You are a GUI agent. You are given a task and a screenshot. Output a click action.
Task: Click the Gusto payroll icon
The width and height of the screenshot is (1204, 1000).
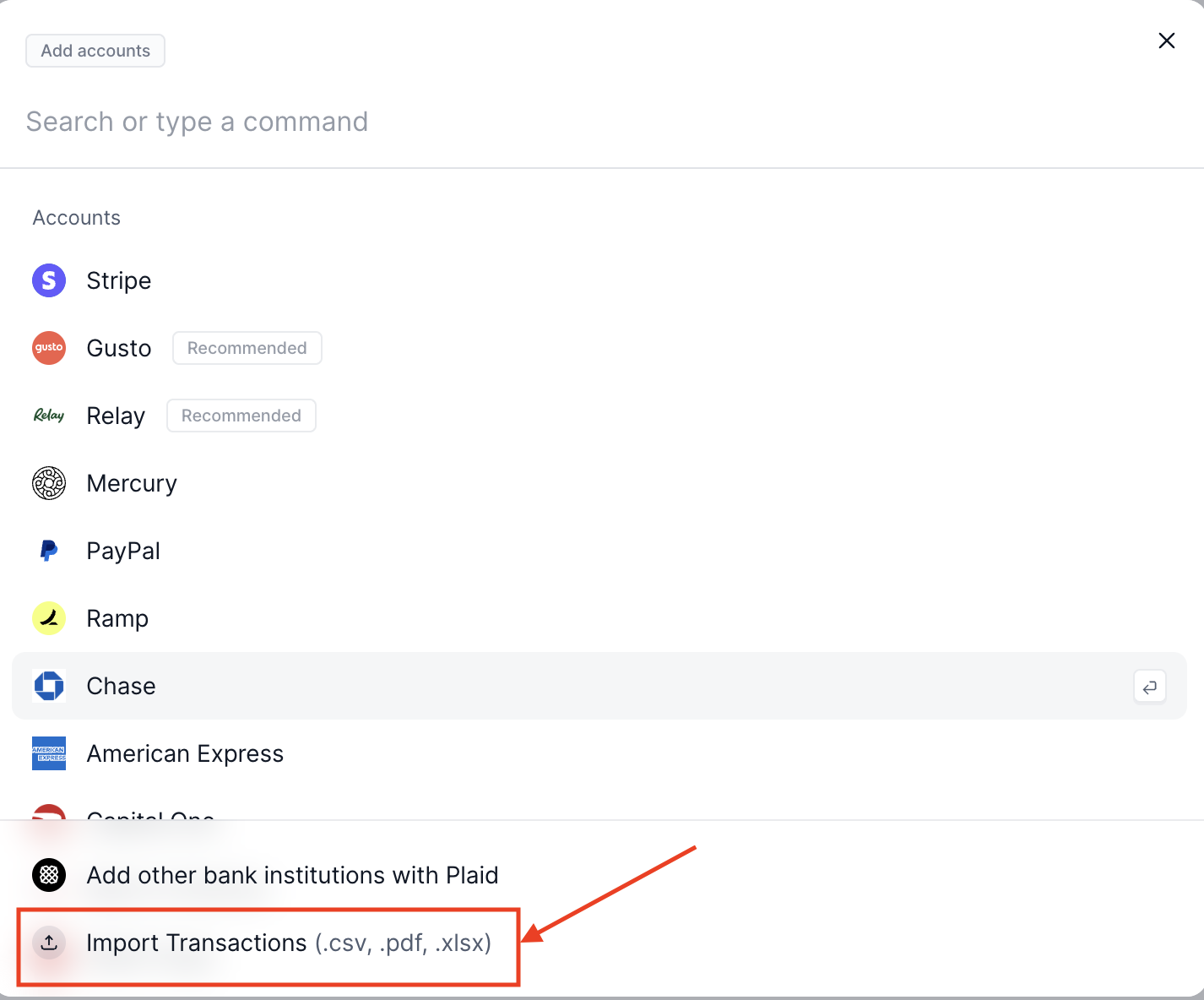coord(48,348)
